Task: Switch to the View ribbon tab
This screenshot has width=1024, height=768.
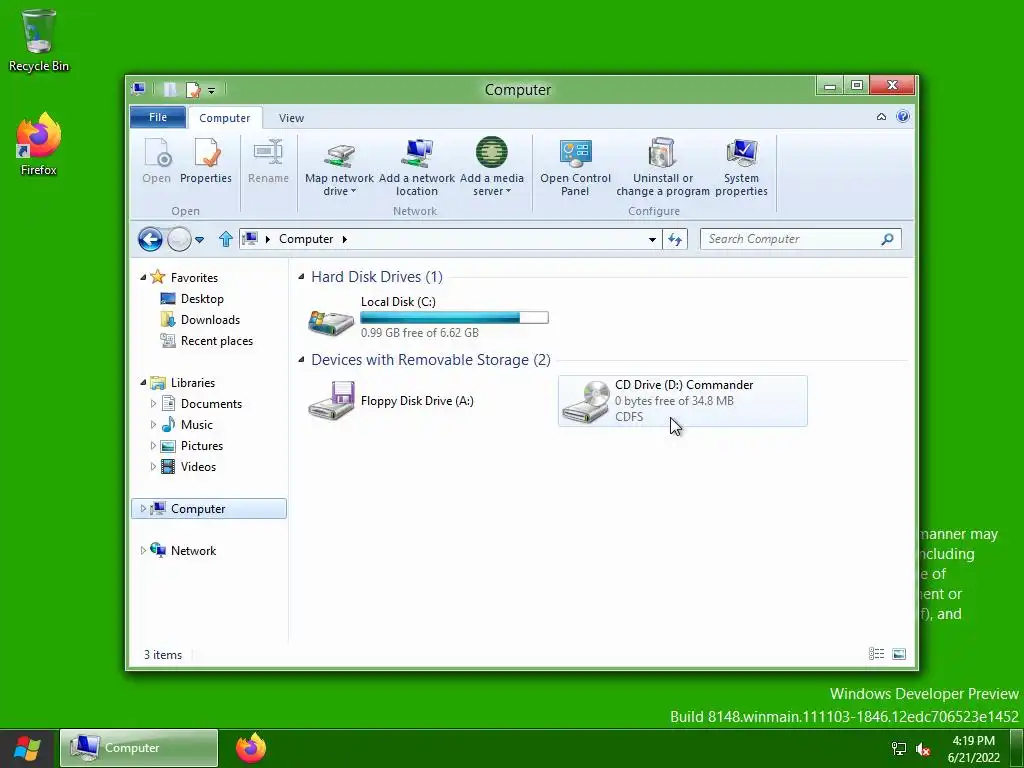Action: tap(291, 118)
